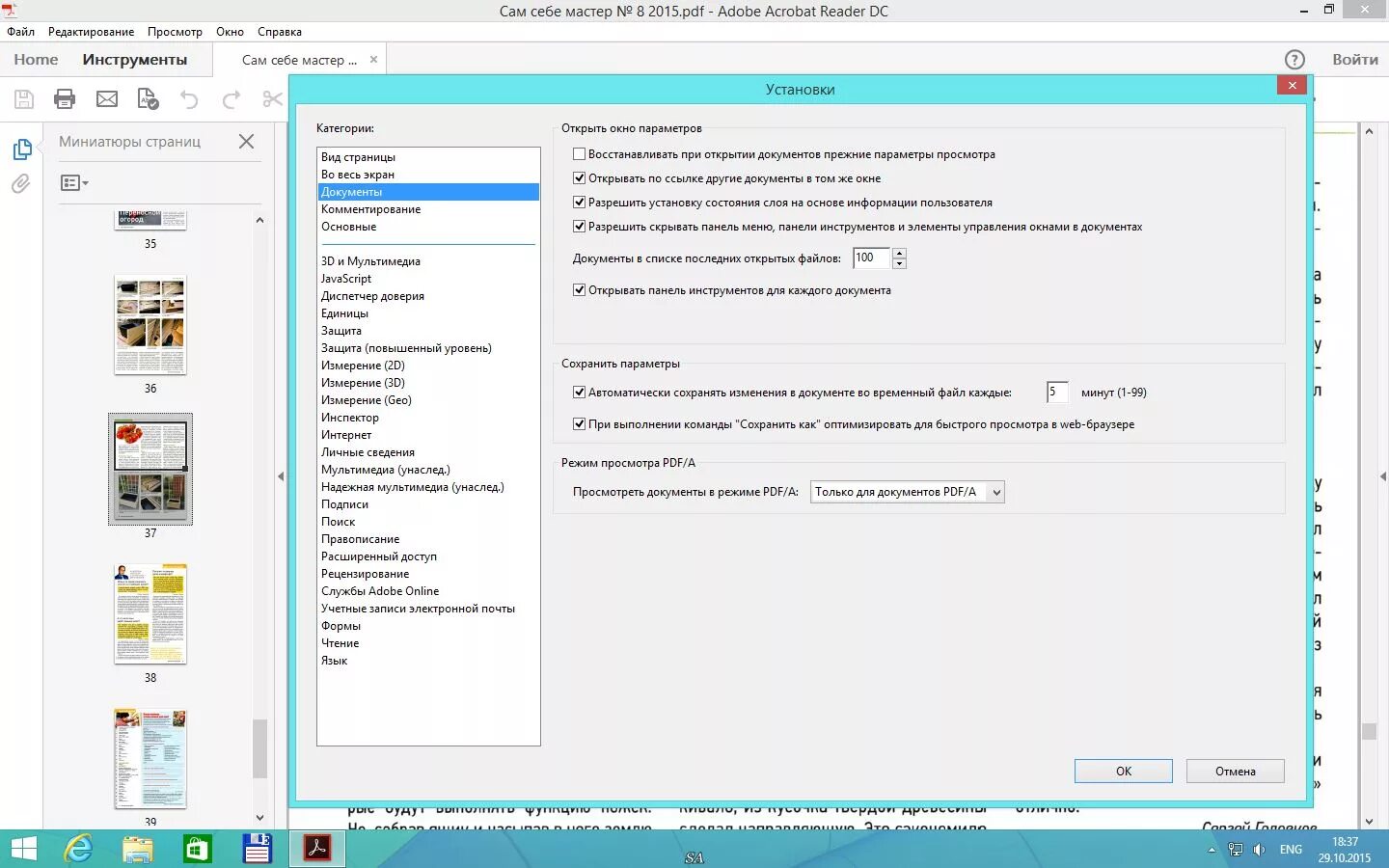Click document scrollbar up arrow
This screenshot has width=1389, height=868.
[1369, 132]
